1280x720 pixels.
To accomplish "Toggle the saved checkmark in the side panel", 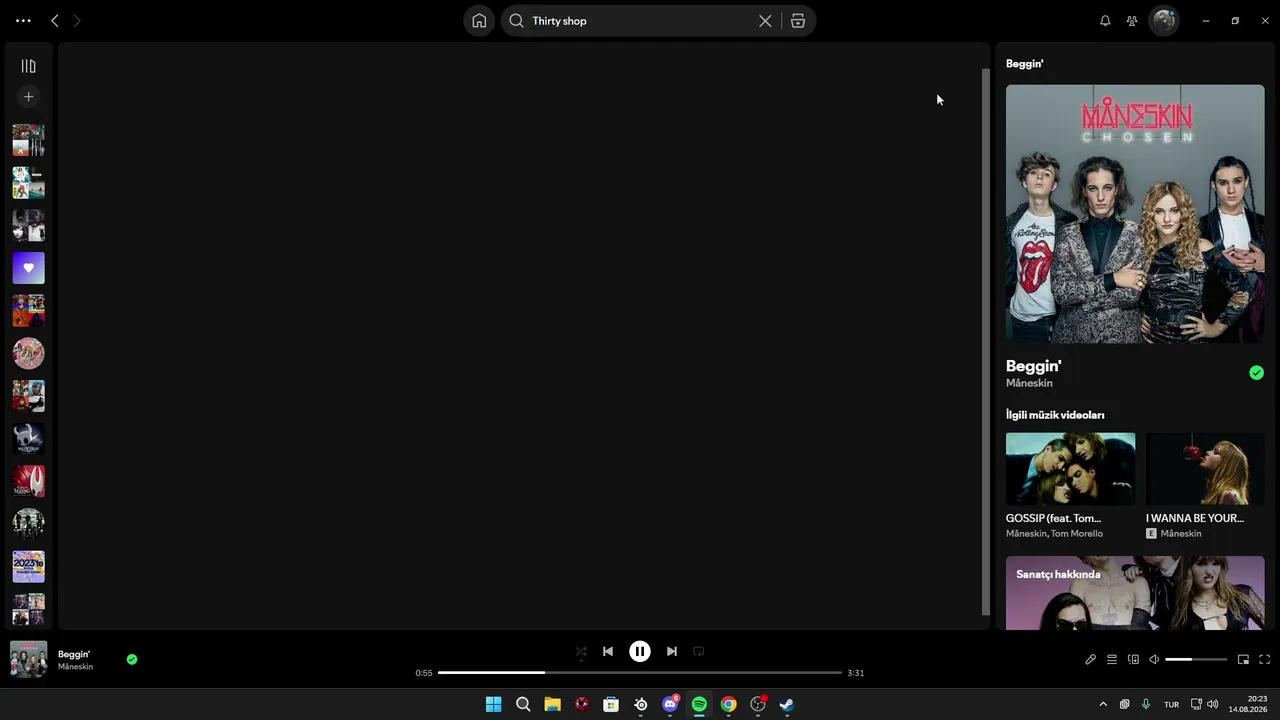I will (x=1256, y=373).
